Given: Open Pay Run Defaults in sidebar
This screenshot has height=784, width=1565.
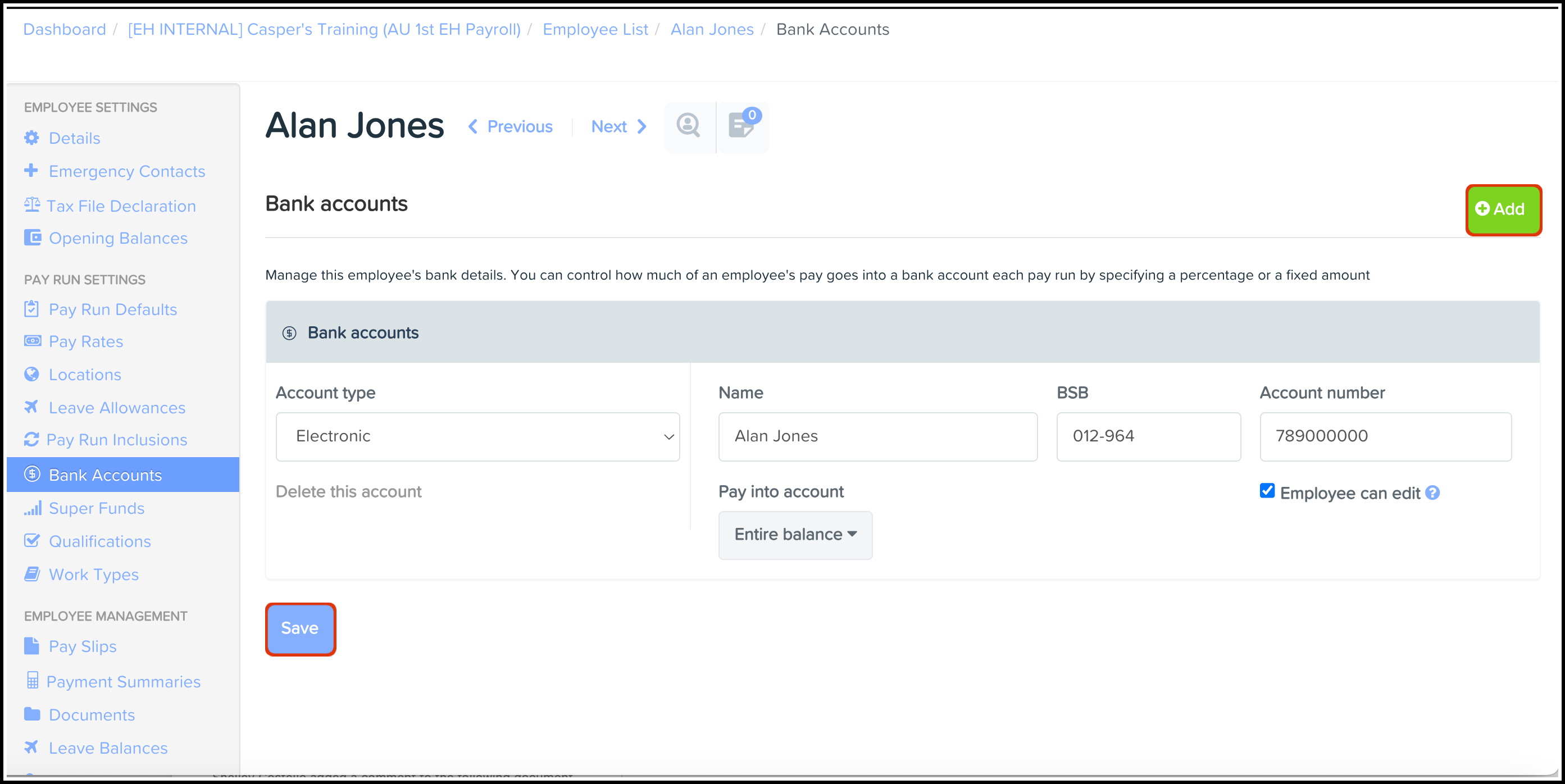Looking at the screenshot, I should point(112,309).
